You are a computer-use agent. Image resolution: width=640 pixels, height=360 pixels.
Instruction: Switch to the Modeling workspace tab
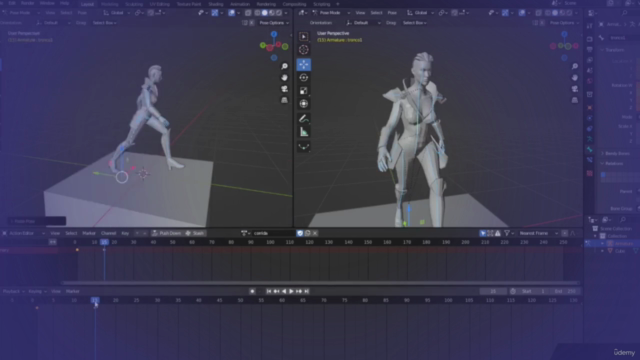click(109, 4)
